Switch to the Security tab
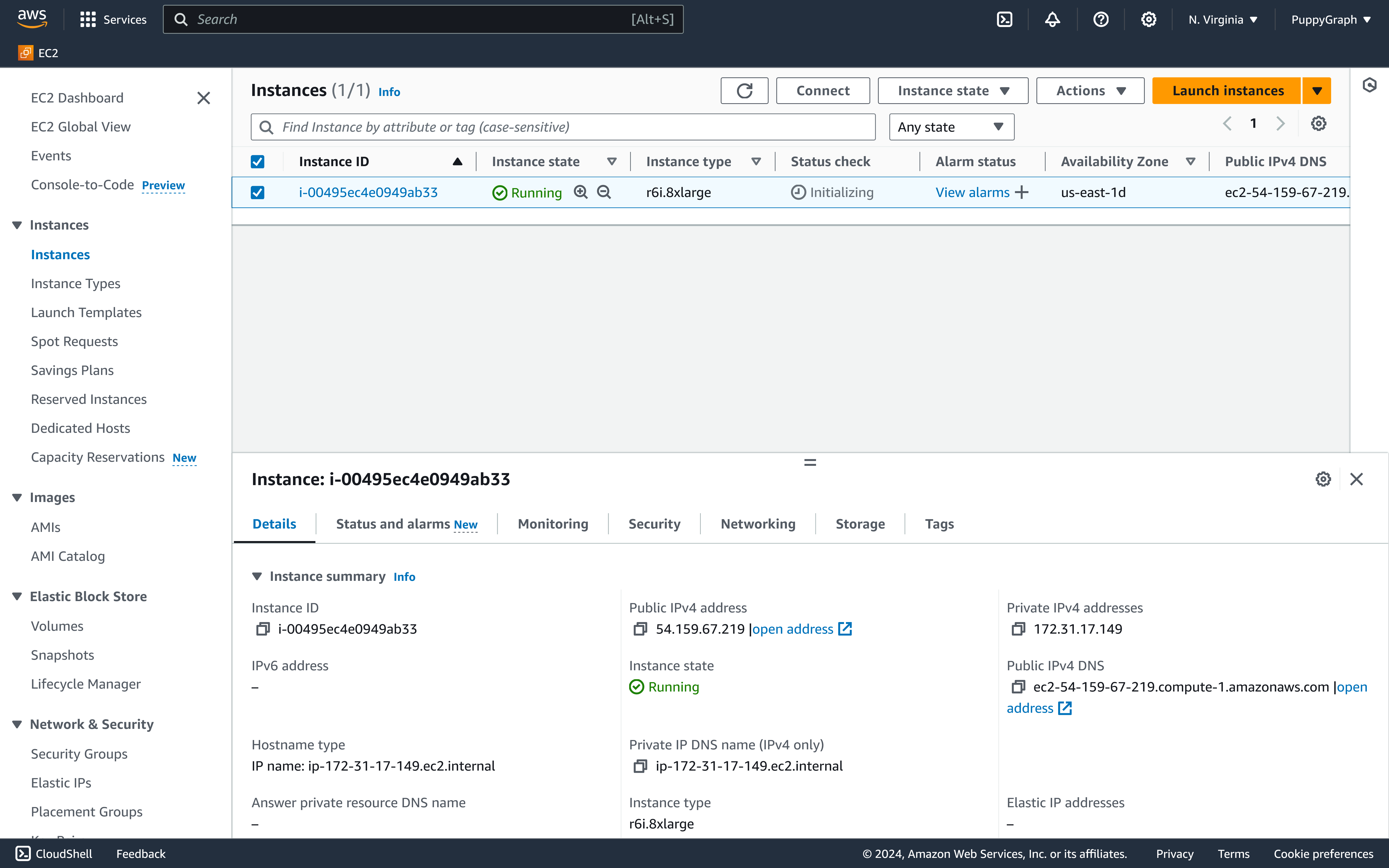 pos(654,524)
